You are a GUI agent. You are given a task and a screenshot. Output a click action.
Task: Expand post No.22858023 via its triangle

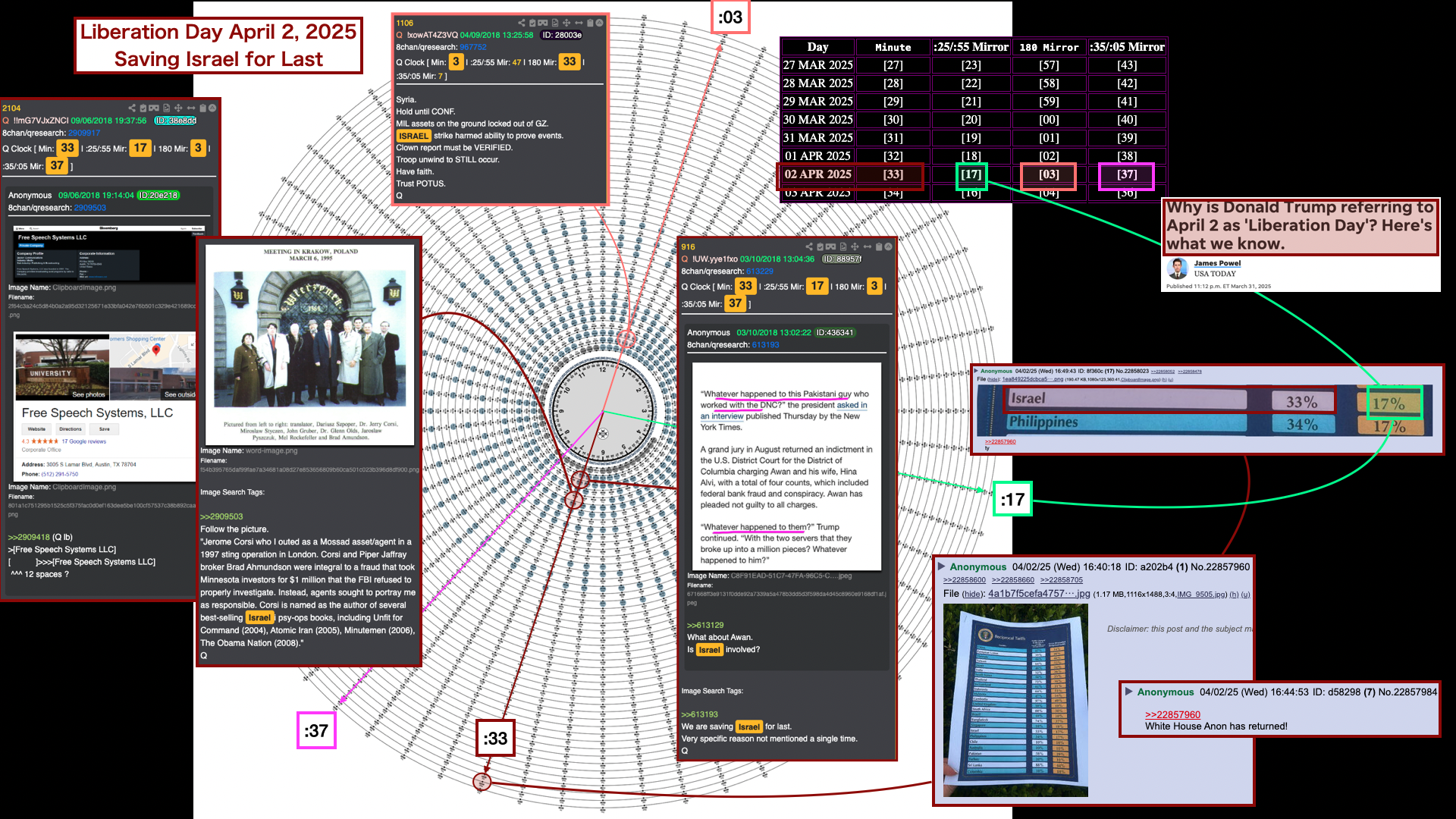coord(977,372)
